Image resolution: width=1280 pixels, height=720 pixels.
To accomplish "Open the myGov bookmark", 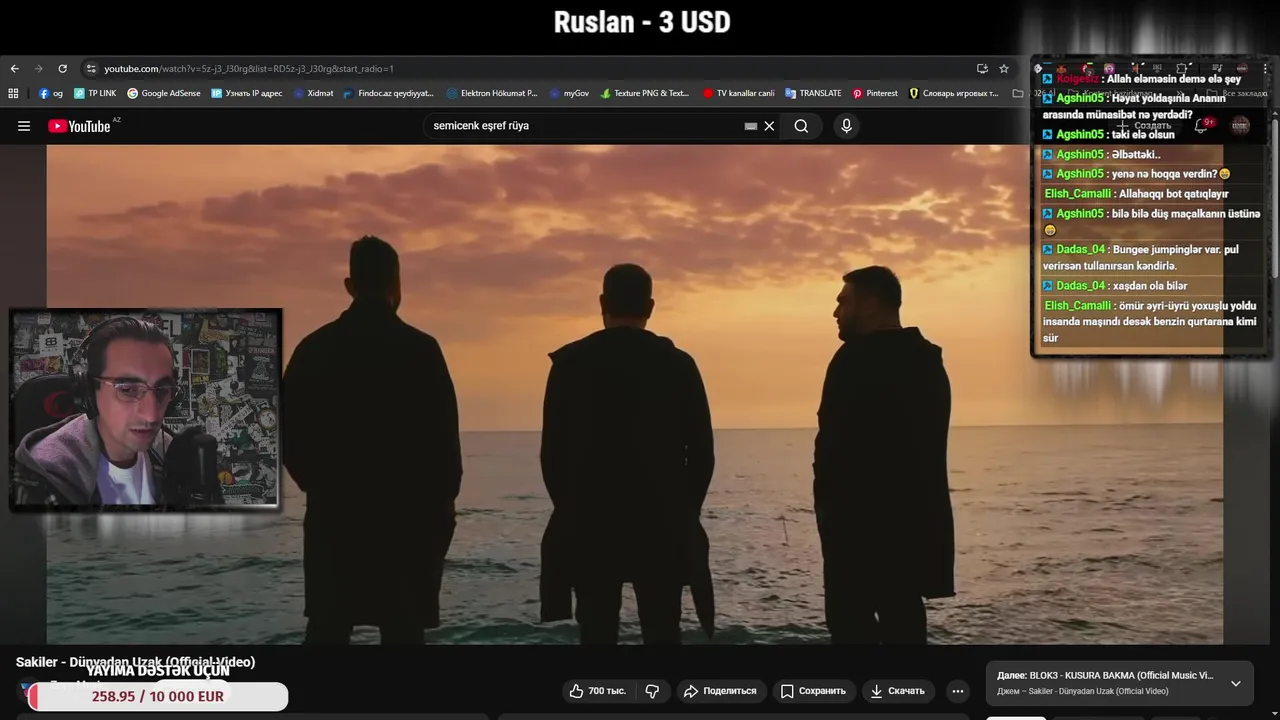I will tap(569, 93).
